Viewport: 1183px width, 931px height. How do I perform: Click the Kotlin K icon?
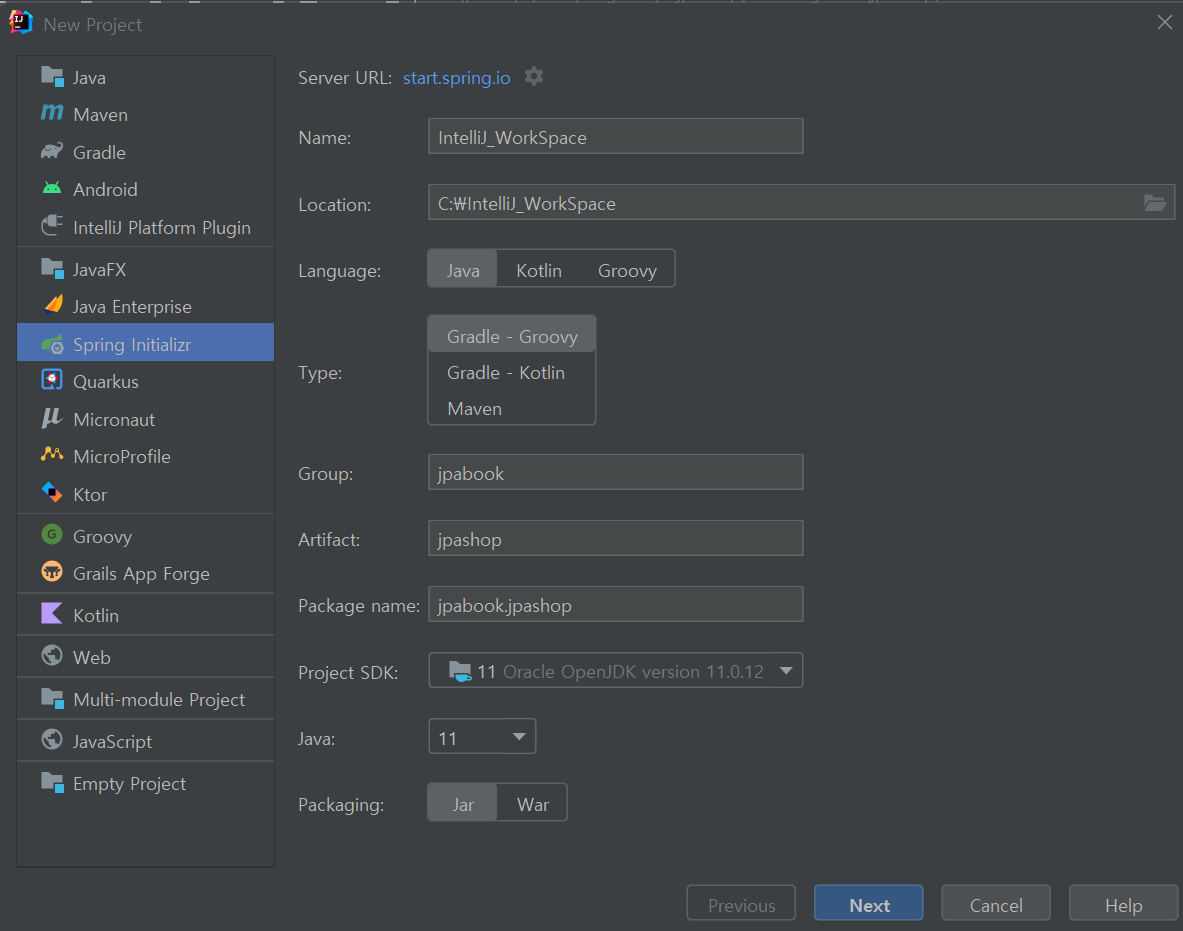click(x=52, y=613)
